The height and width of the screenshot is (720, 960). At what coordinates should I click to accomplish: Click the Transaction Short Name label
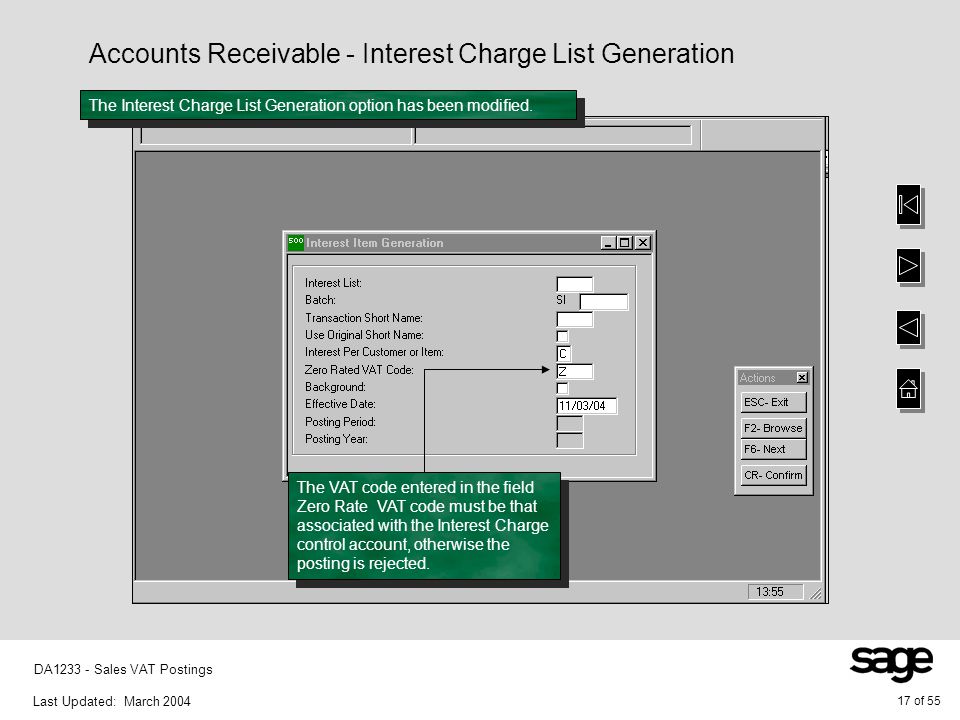tap(364, 318)
